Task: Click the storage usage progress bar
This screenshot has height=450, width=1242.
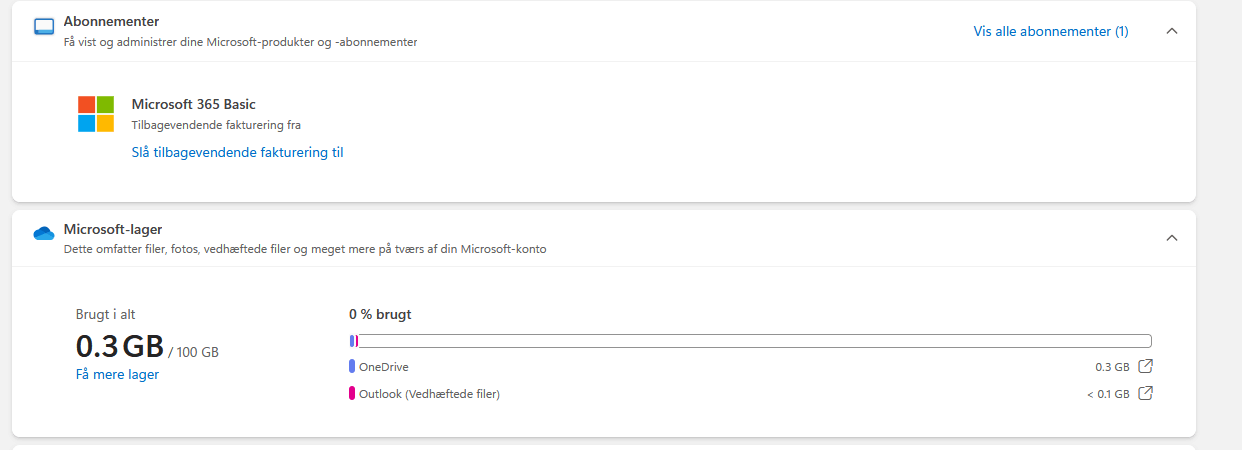Action: [750, 341]
